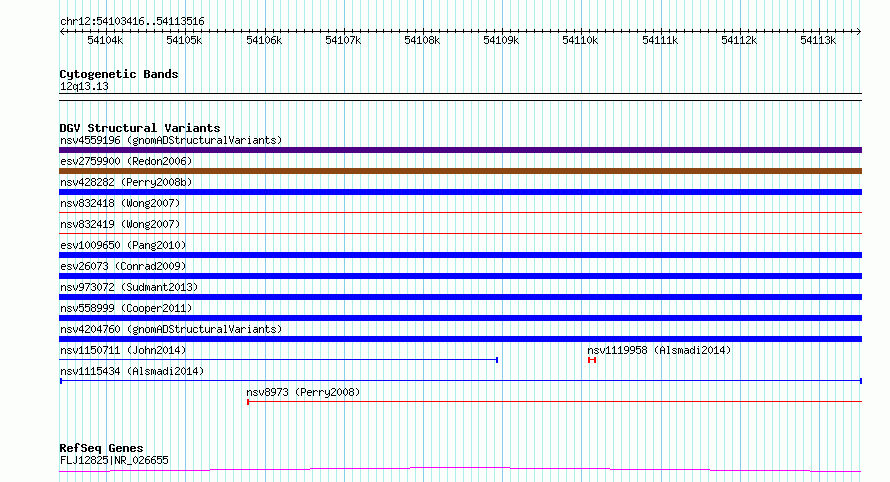Click the red nsv8973 variant line

coord(555,402)
